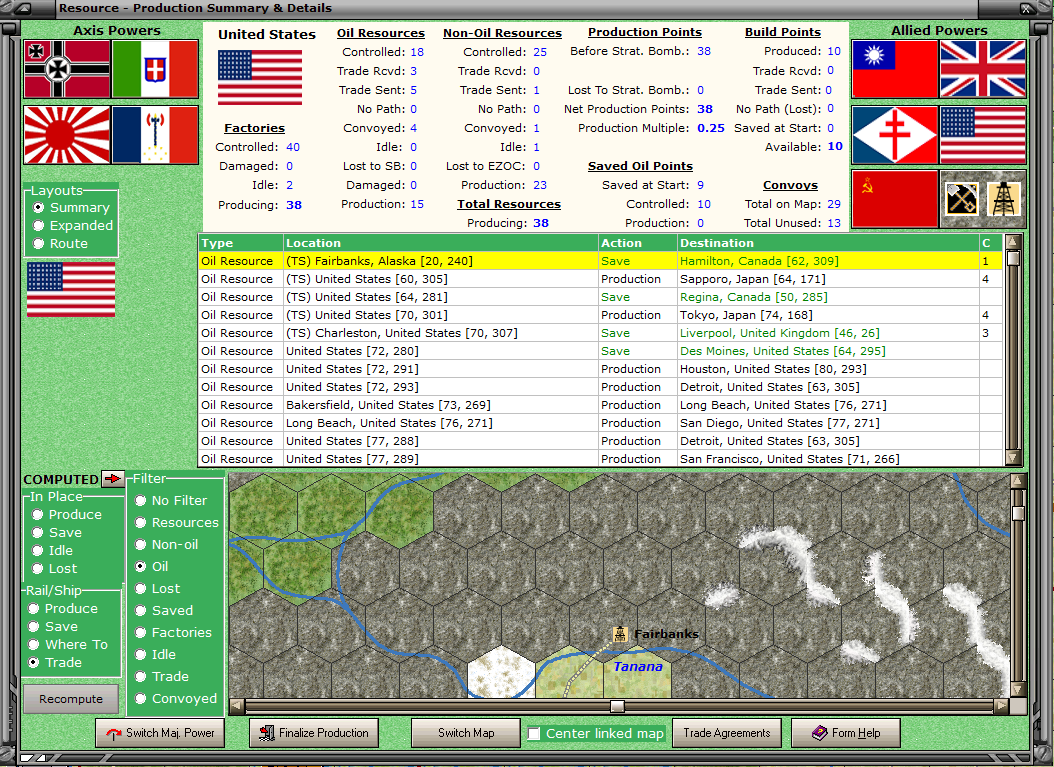Close the Production Summary window

pyautogui.click(x=1028, y=9)
